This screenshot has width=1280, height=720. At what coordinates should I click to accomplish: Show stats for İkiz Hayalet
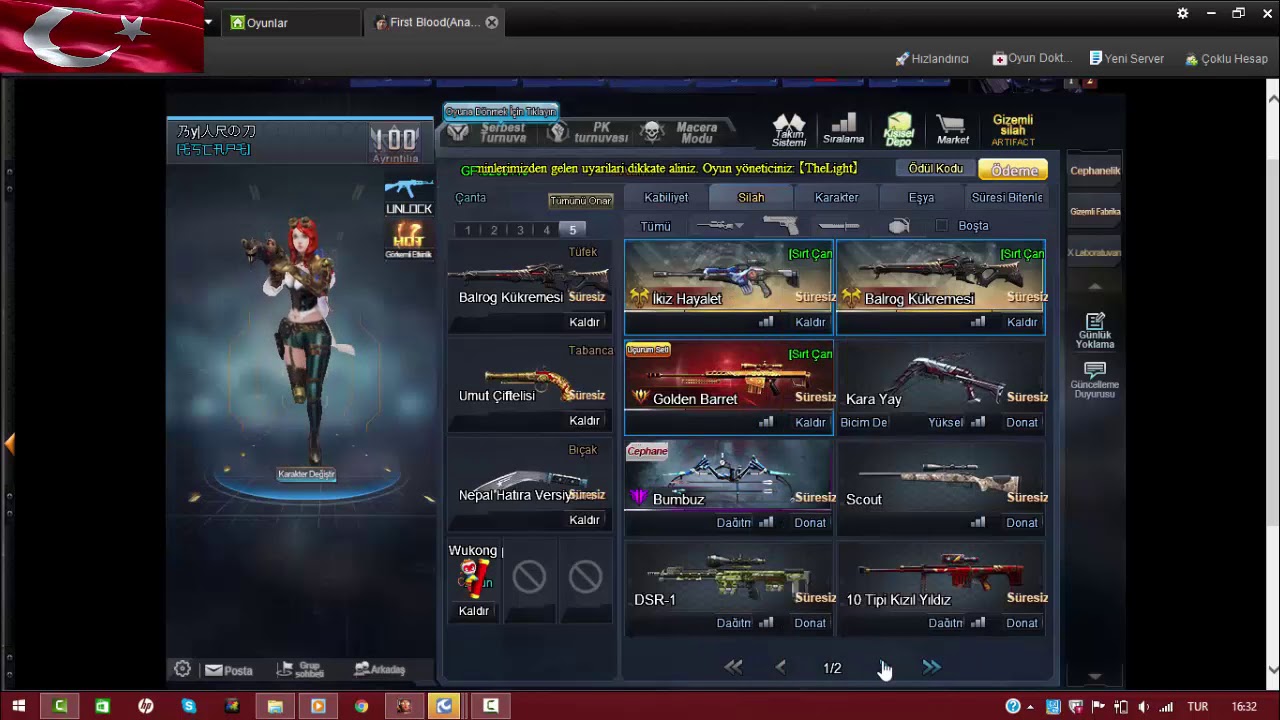[766, 322]
